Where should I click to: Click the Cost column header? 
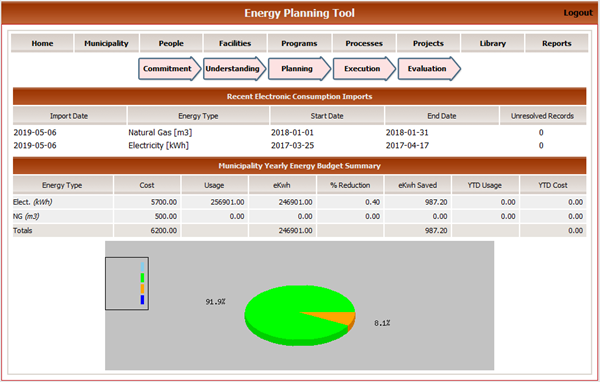click(147, 185)
